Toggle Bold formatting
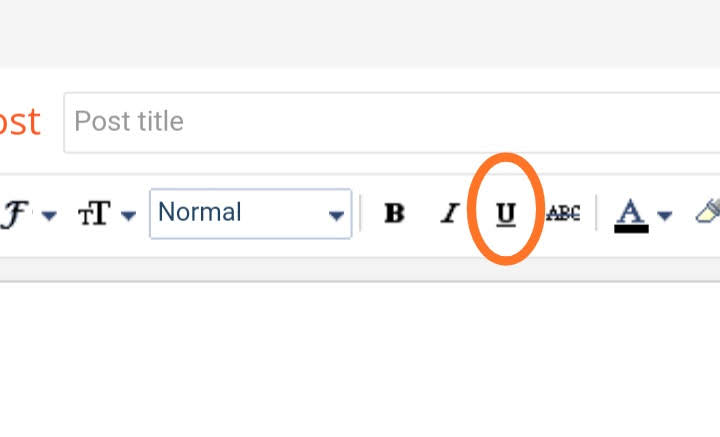720x437 pixels. coord(395,213)
